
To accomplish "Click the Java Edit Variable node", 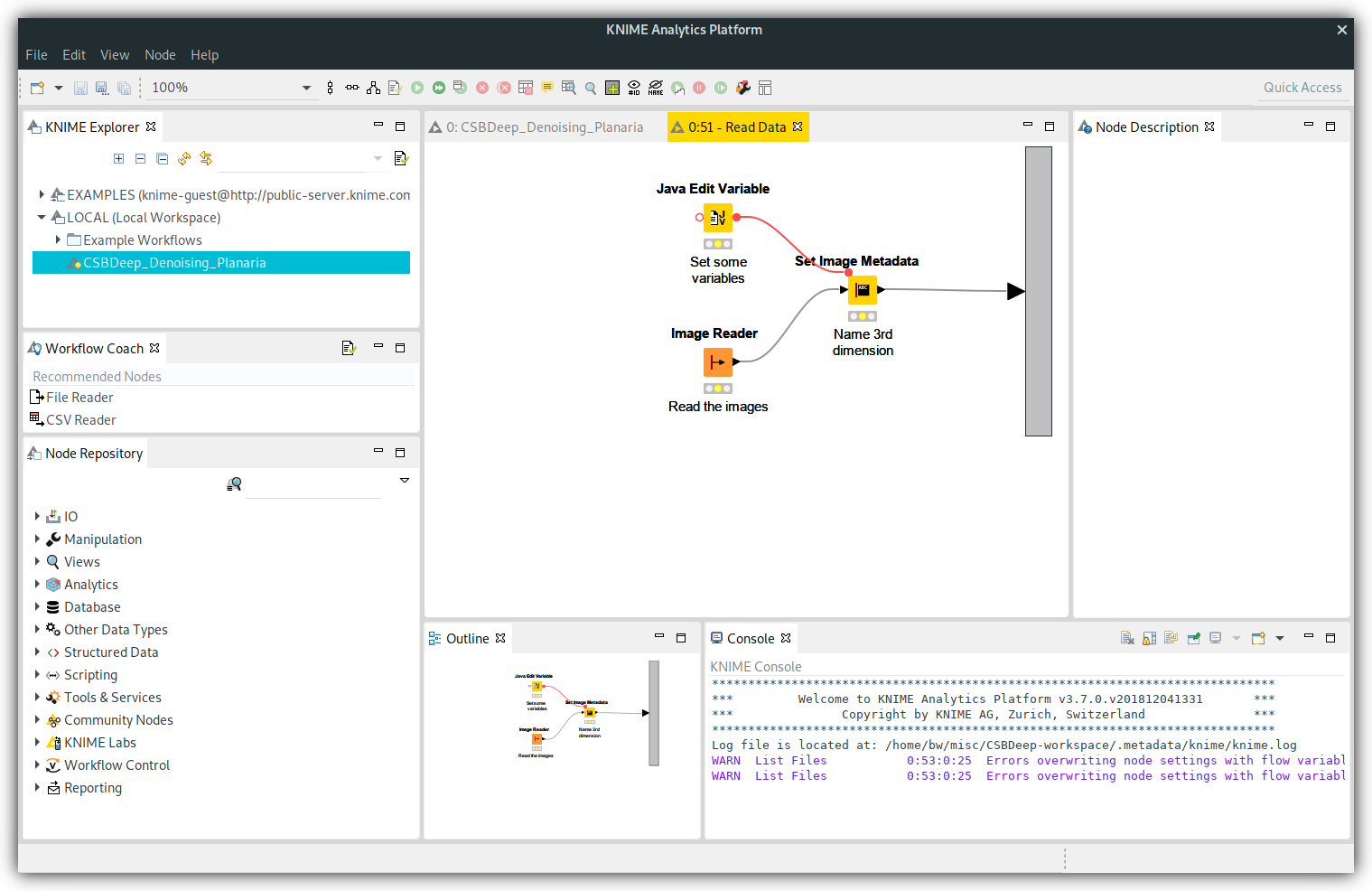I will coord(718,218).
